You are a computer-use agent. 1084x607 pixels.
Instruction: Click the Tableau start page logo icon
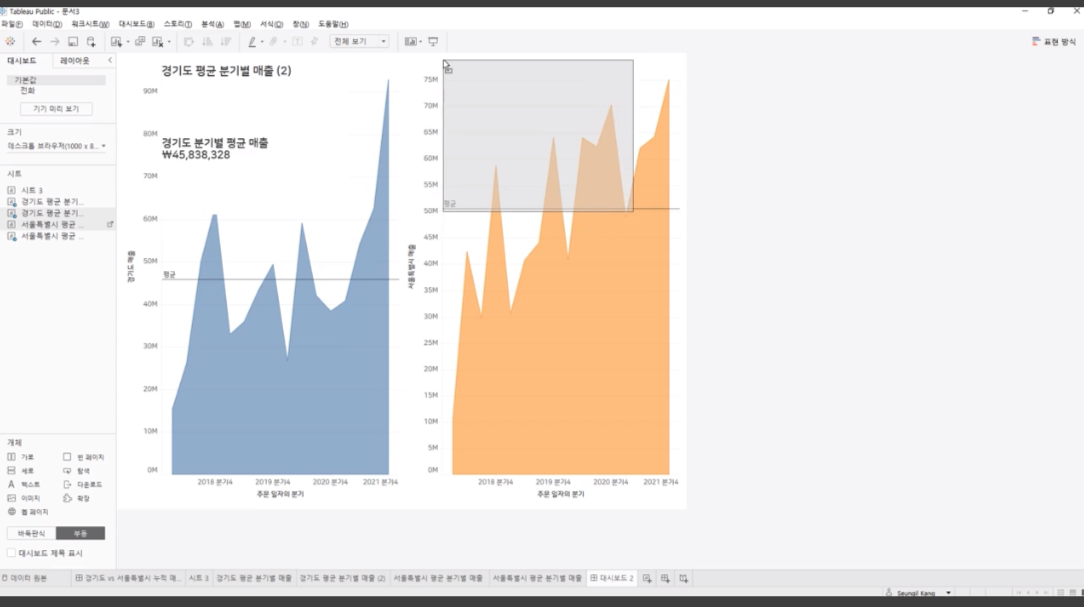click(10, 41)
